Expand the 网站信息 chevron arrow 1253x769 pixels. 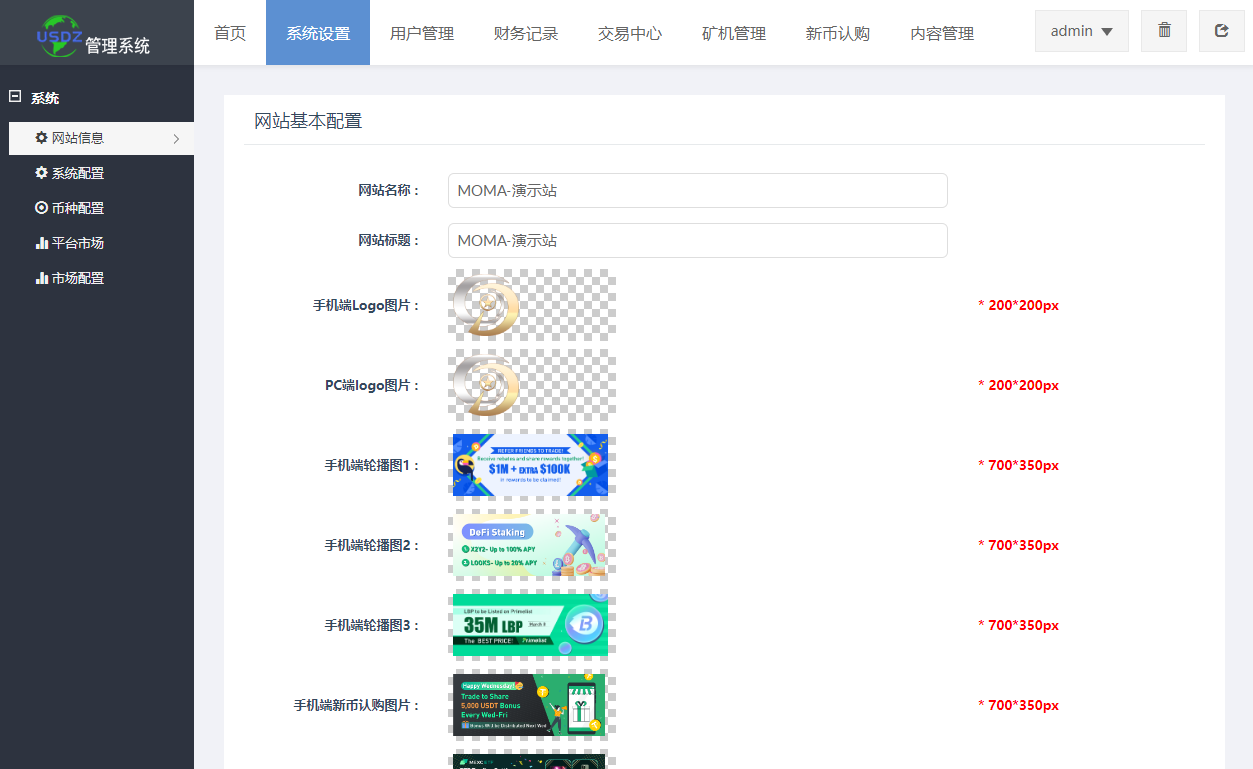(x=176, y=139)
